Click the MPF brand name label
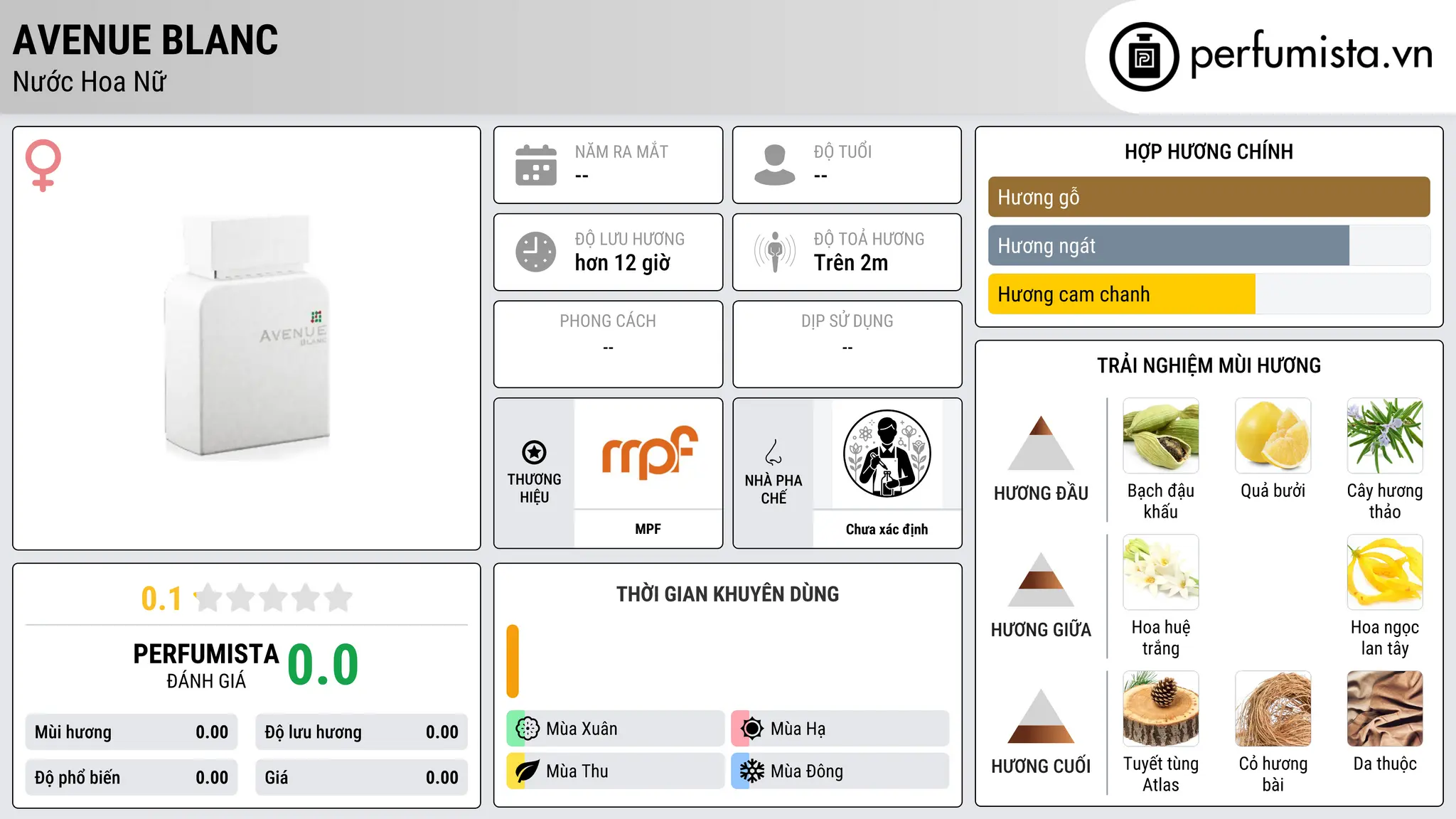This screenshot has width=1456, height=819. click(x=648, y=529)
